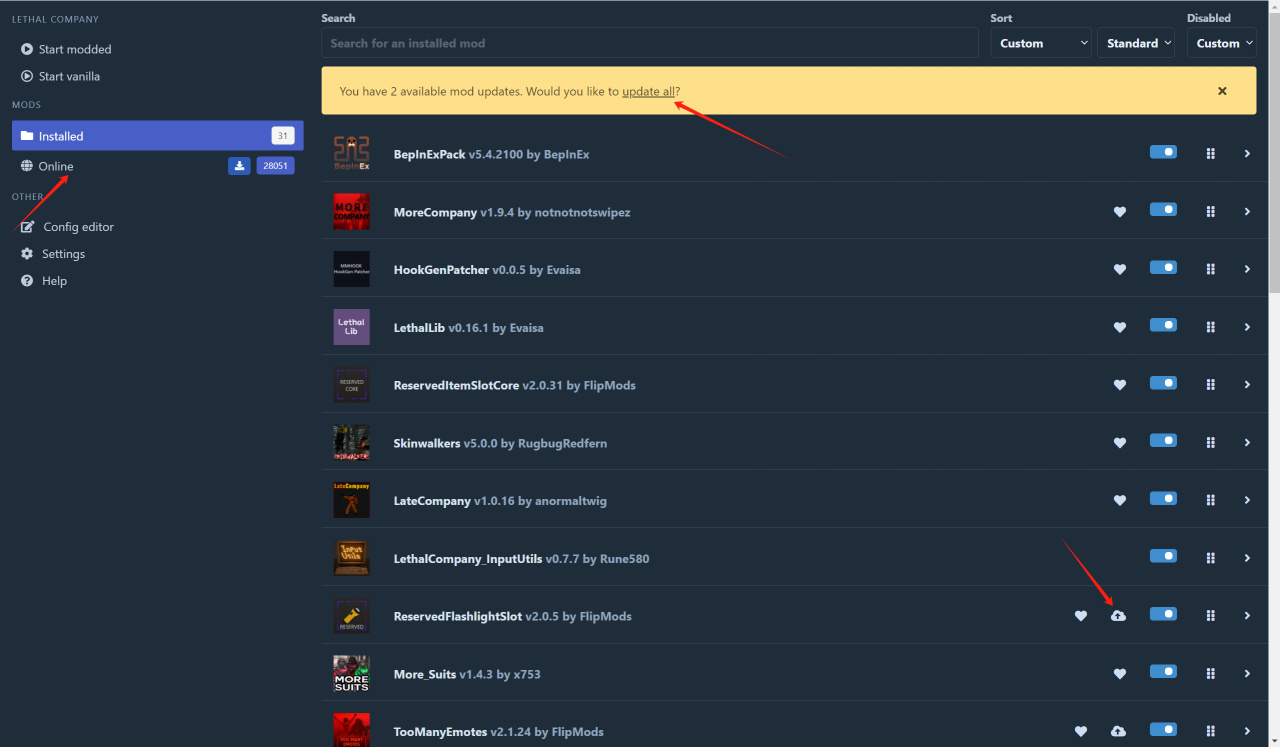Expand the LethalLib row chevron
Image resolution: width=1280 pixels, height=747 pixels.
coord(1247,327)
